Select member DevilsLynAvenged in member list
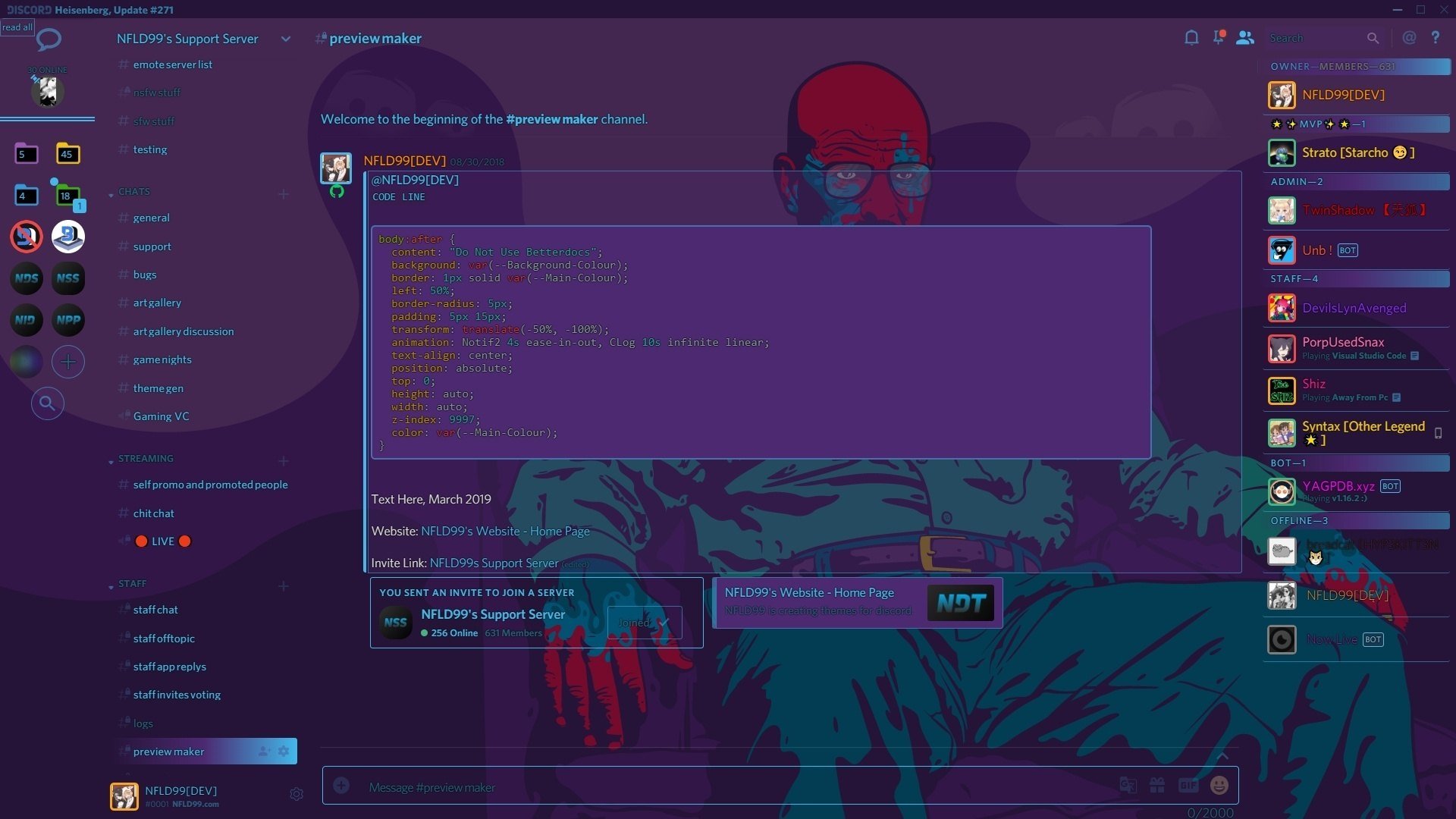The image size is (1456, 819). (x=1357, y=308)
